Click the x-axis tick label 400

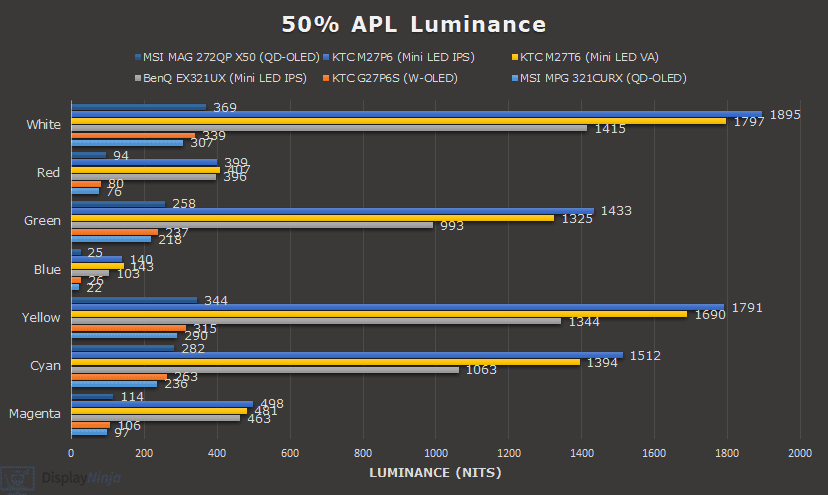point(217,453)
